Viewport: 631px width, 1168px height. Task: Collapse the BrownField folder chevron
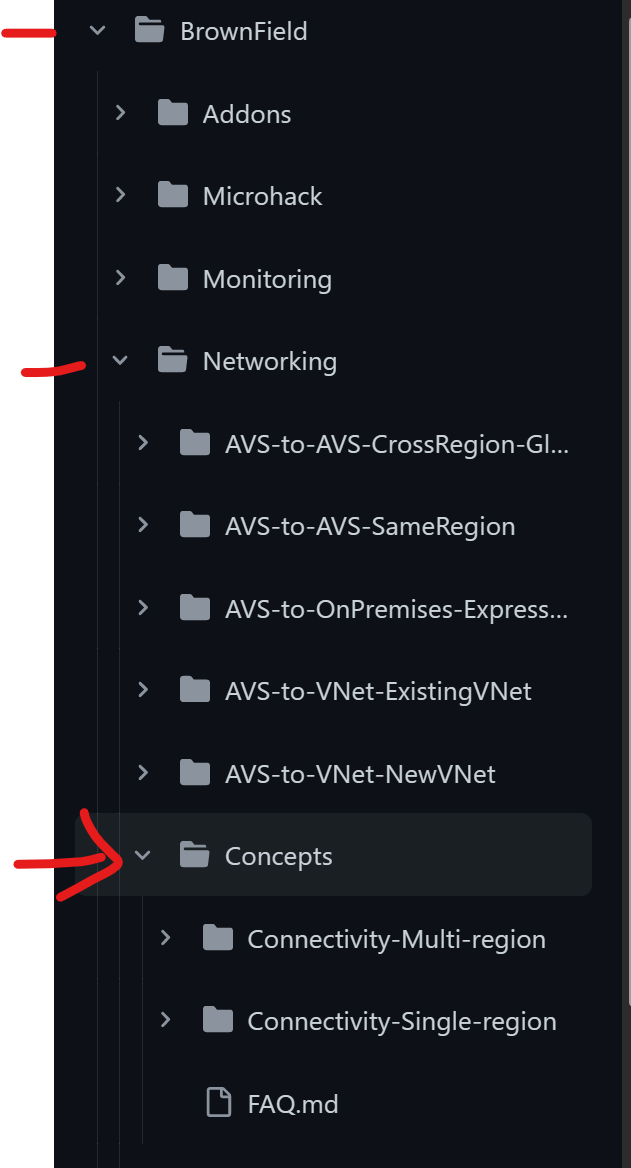point(96,30)
